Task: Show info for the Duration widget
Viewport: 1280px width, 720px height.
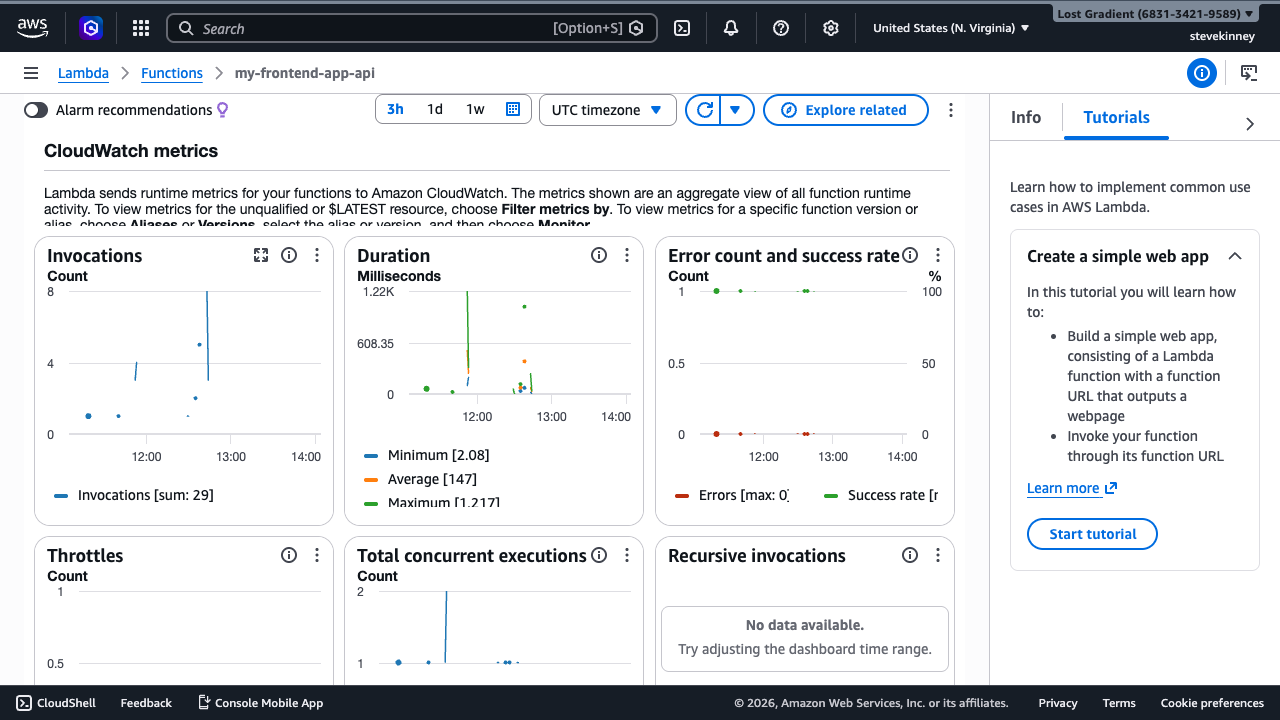Action: click(x=599, y=255)
